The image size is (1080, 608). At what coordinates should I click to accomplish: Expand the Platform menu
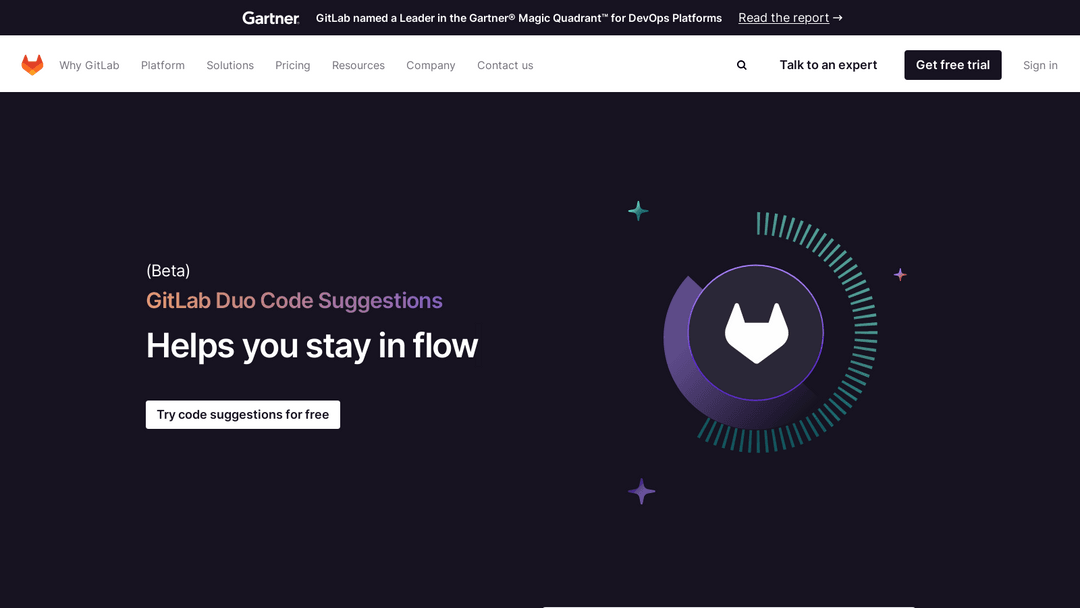tap(163, 65)
